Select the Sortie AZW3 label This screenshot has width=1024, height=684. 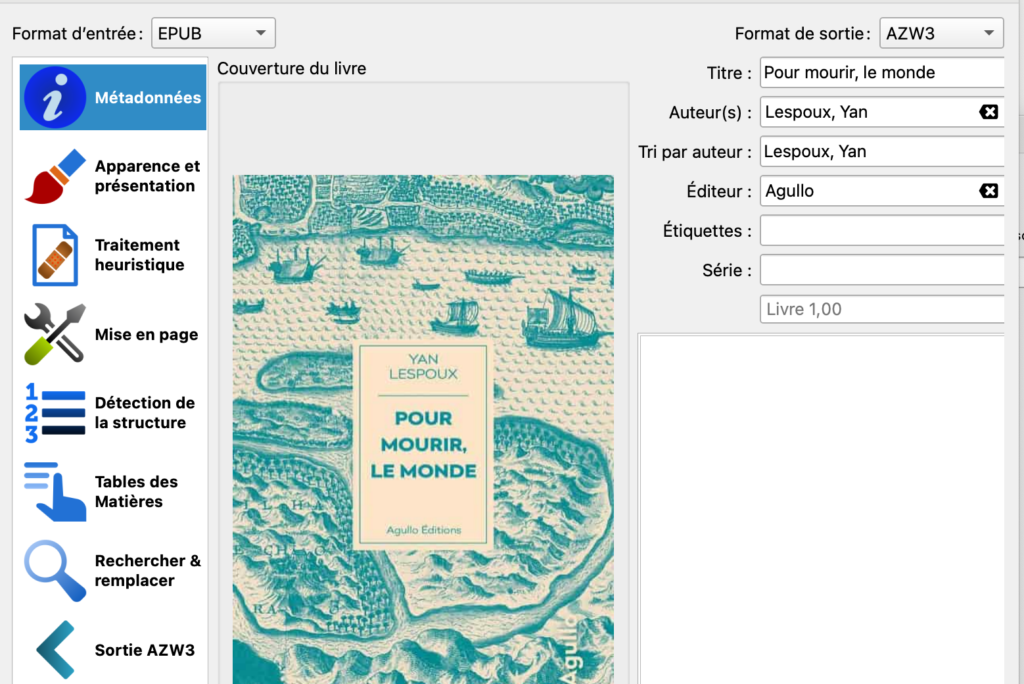point(144,650)
